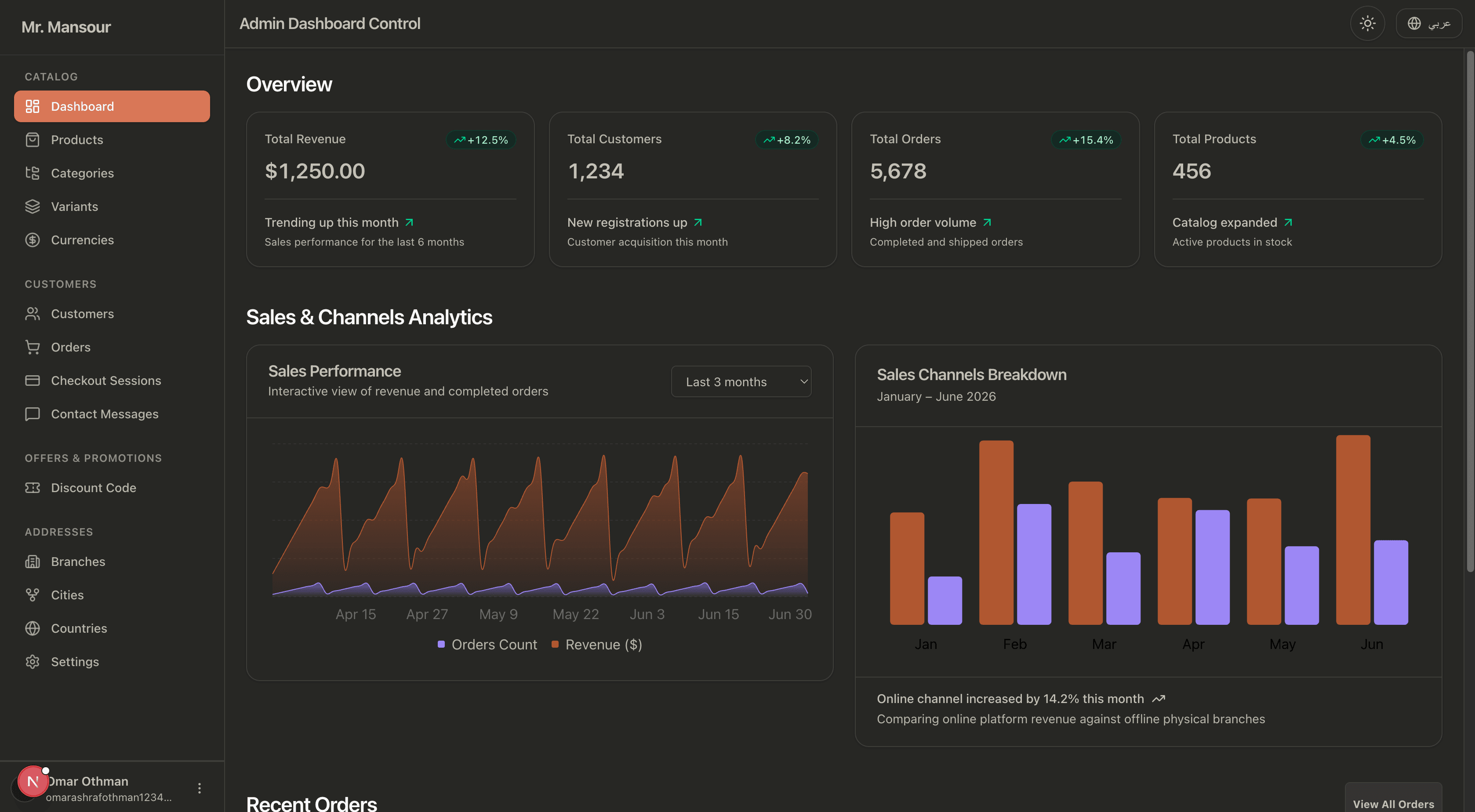1475x812 pixels.
Task: Click arrow icon beside Trending up this month
Action: coord(409,223)
